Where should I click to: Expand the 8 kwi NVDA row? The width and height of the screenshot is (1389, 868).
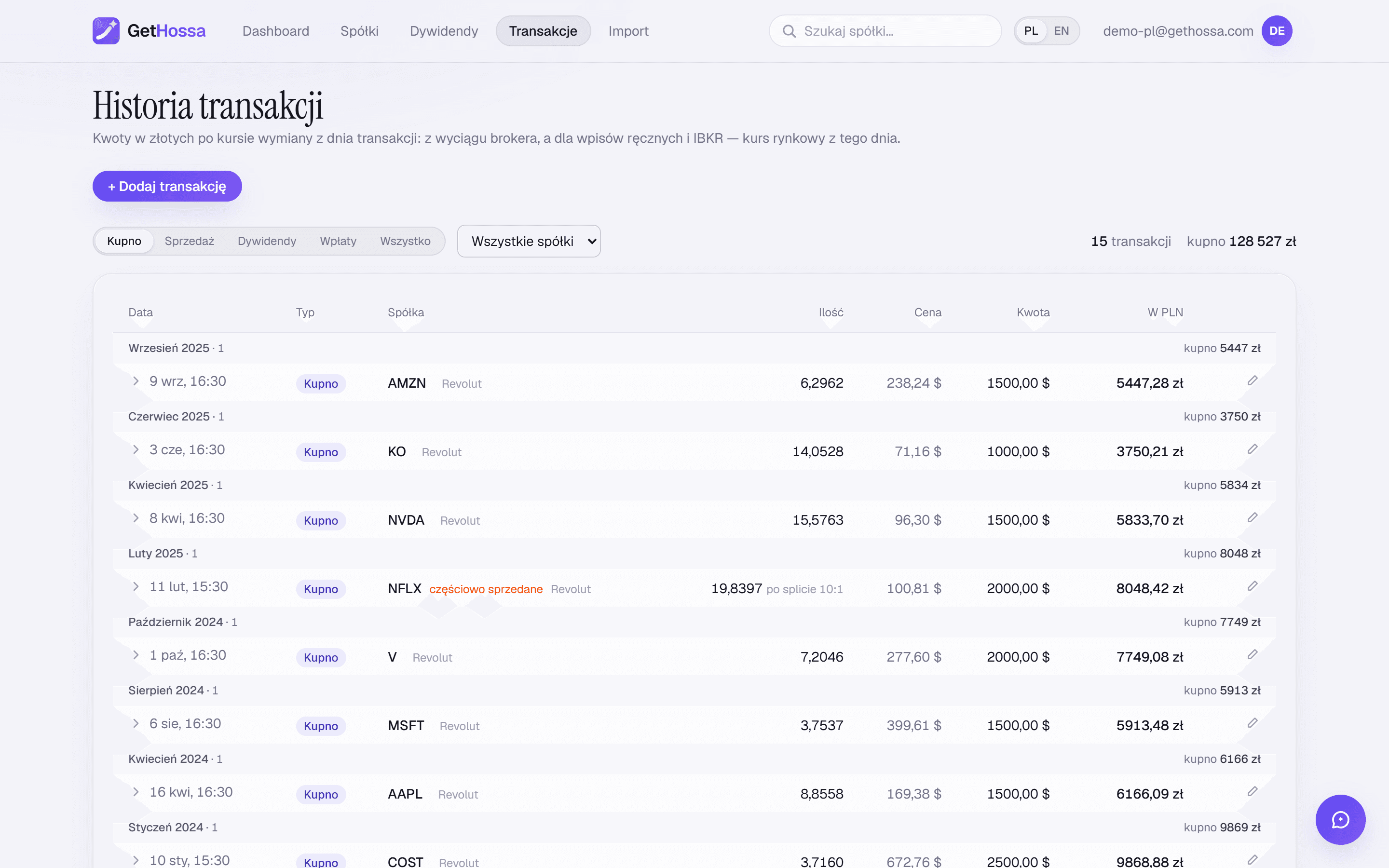click(136, 518)
